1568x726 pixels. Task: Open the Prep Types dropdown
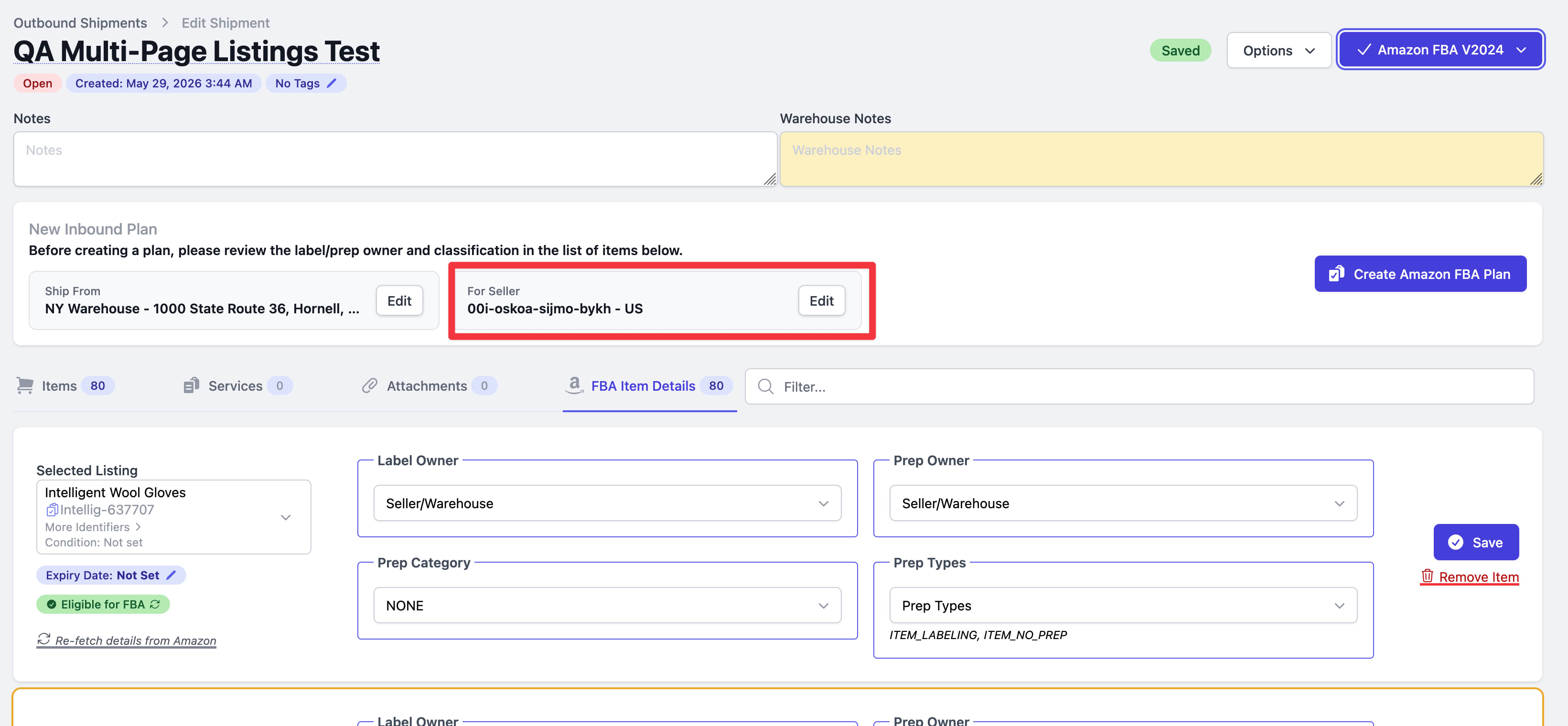[1123, 606]
